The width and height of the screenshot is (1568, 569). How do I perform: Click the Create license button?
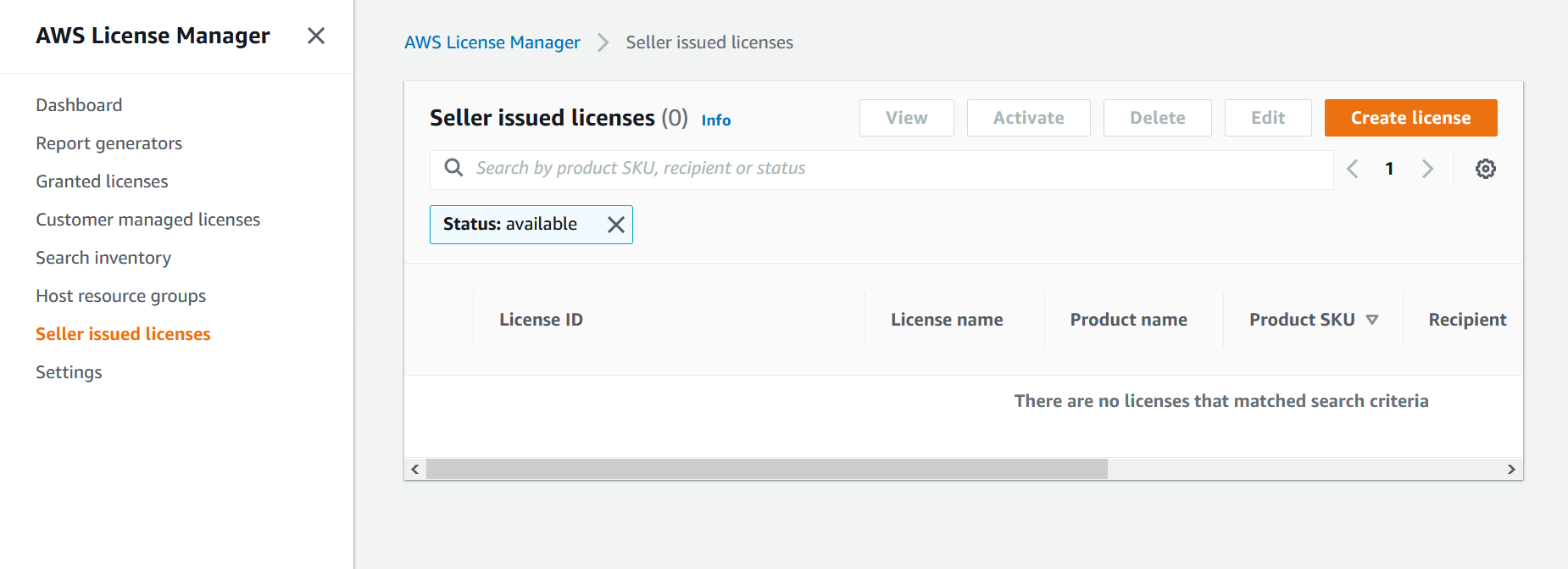click(x=1410, y=118)
